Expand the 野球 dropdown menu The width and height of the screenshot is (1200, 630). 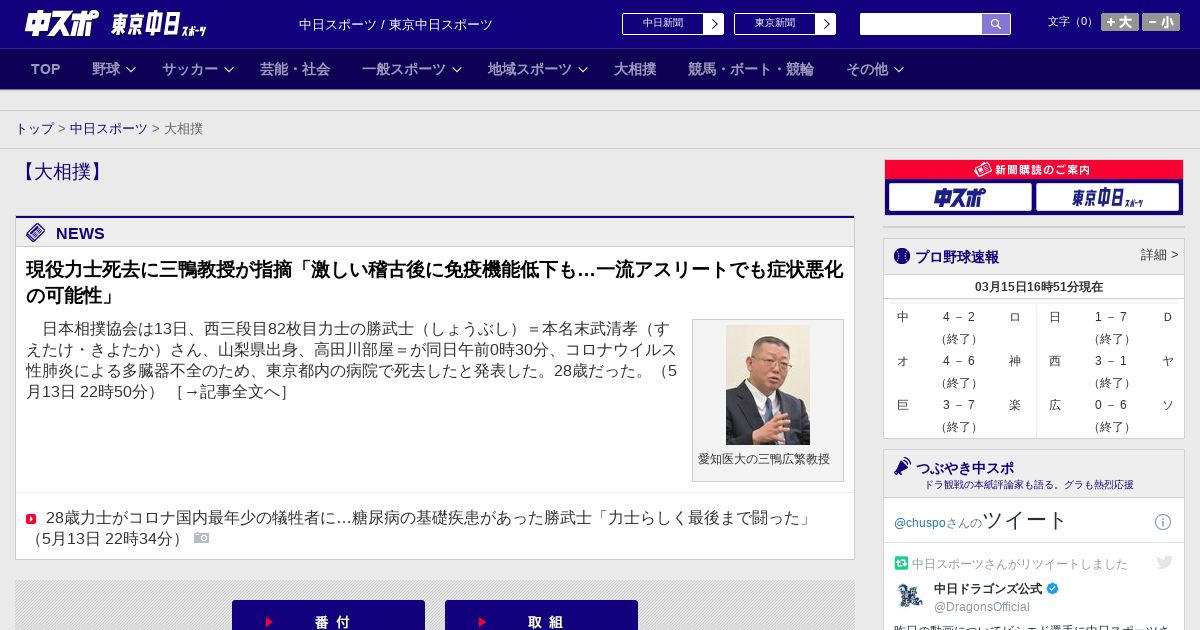[x=114, y=69]
